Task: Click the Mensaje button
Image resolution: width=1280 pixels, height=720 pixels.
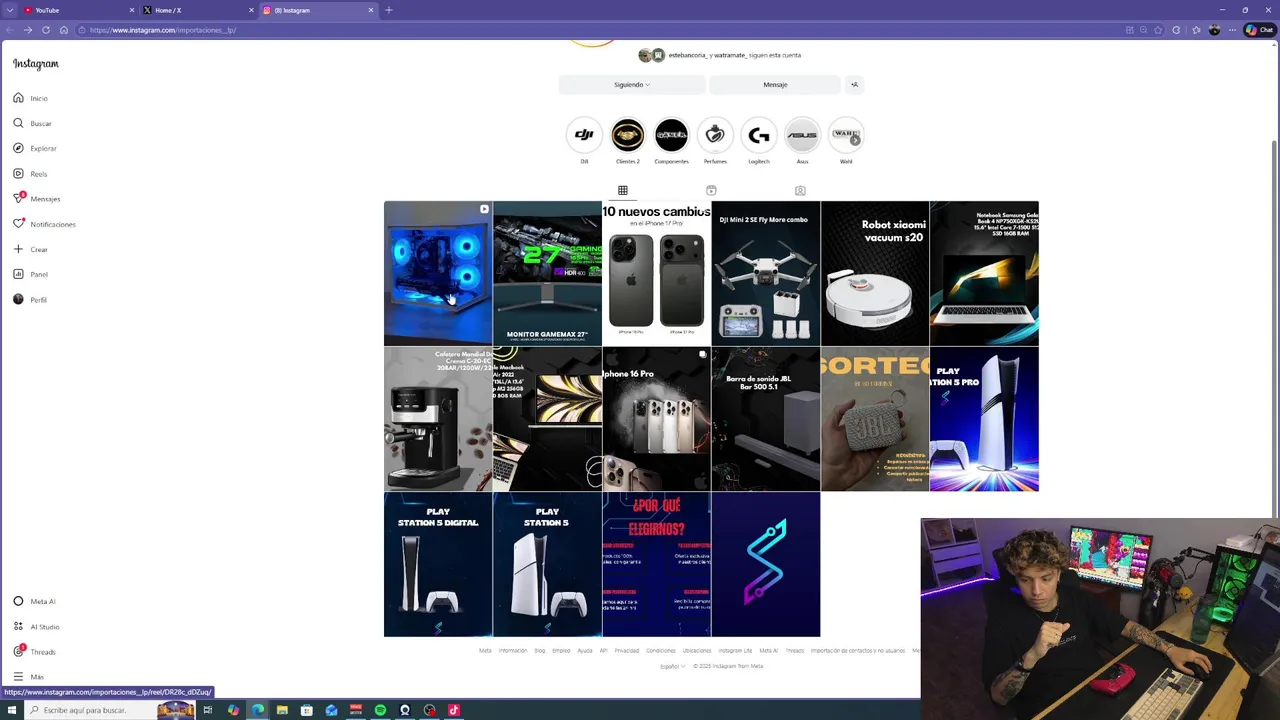Action: pos(775,85)
